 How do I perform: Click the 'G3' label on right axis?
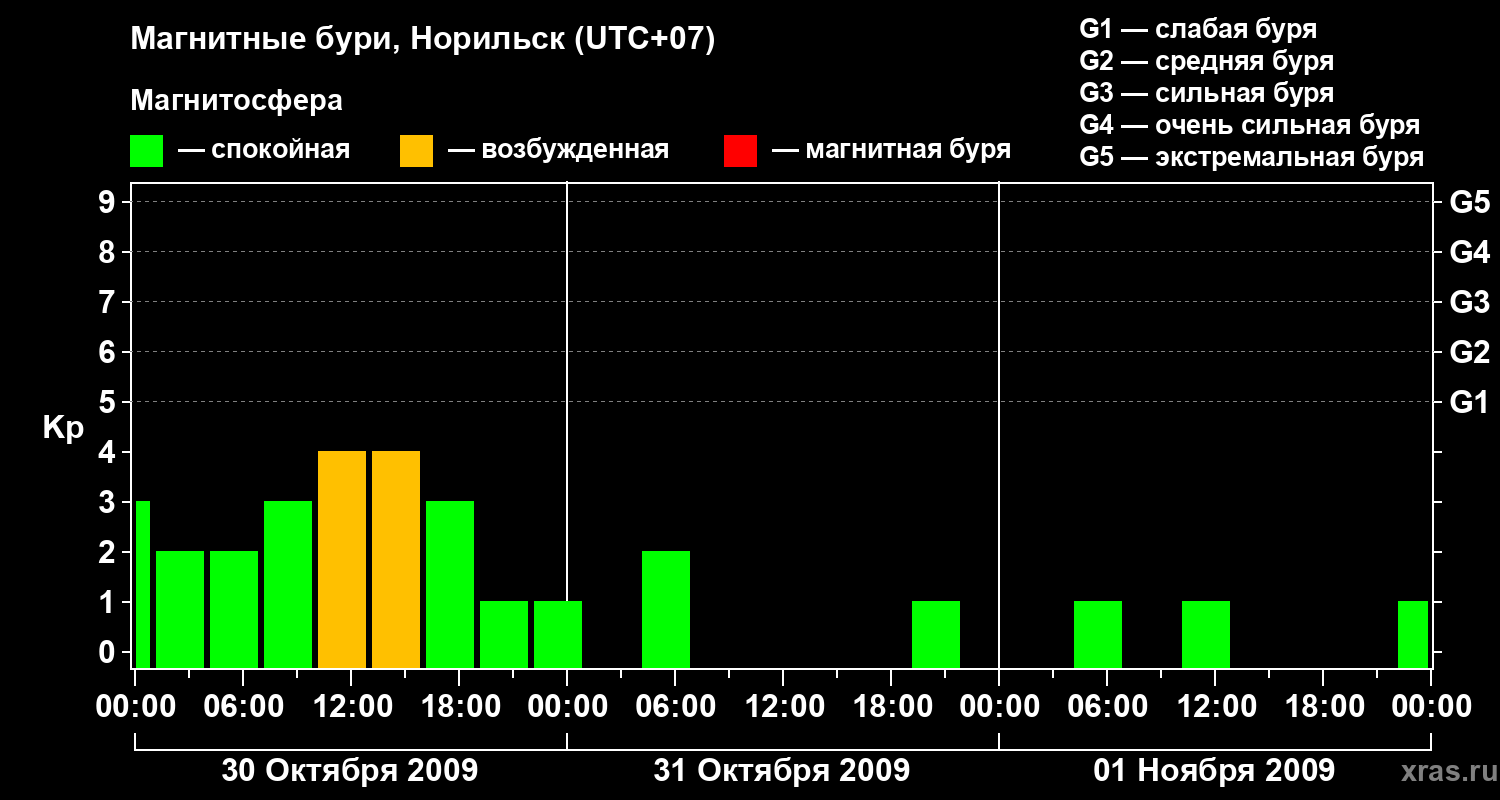point(1469,302)
